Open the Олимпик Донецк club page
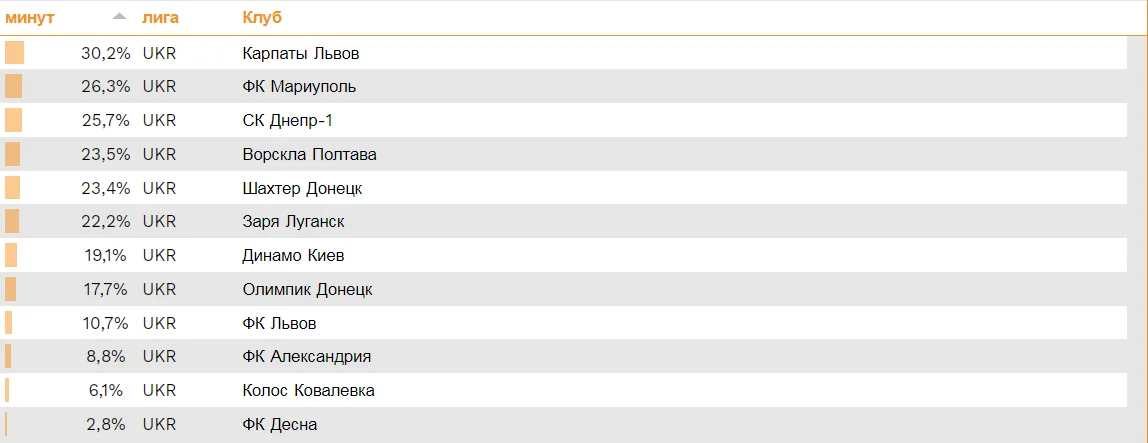The height and width of the screenshot is (443, 1148). coord(307,289)
